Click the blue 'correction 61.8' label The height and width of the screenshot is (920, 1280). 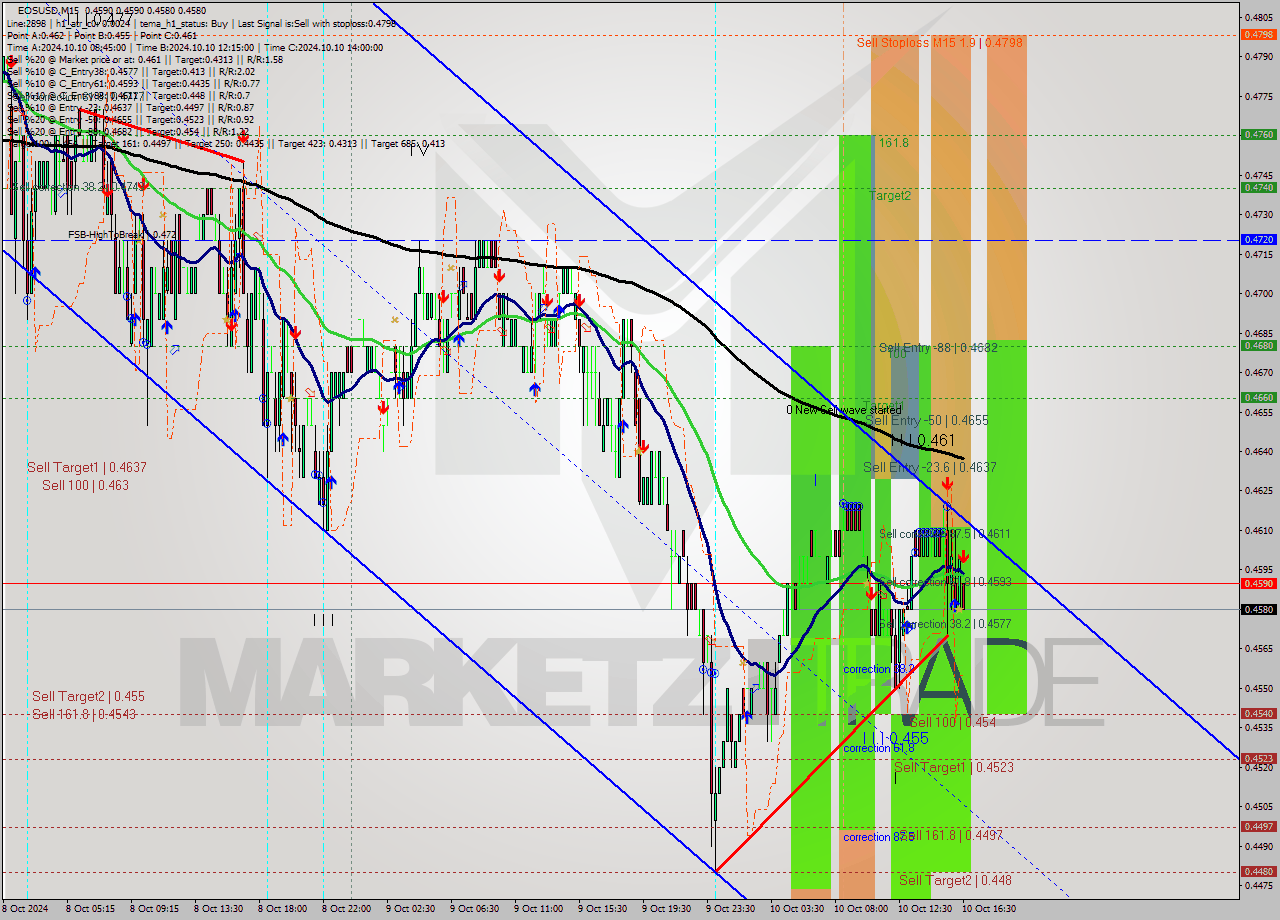point(879,748)
